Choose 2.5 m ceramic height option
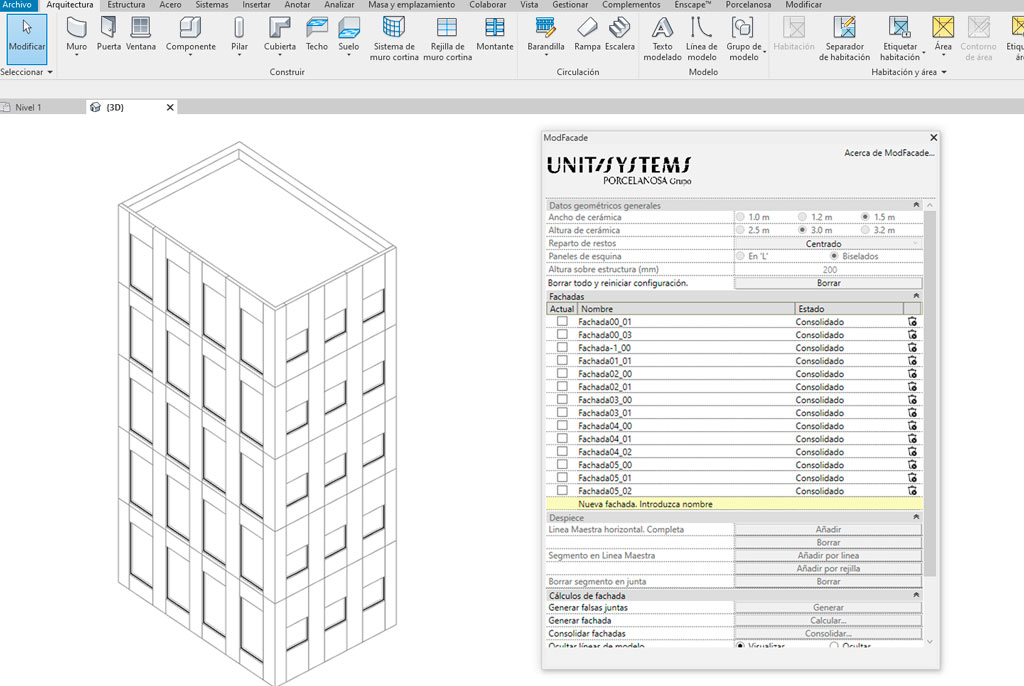 pyautogui.click(x=740, y=230)
